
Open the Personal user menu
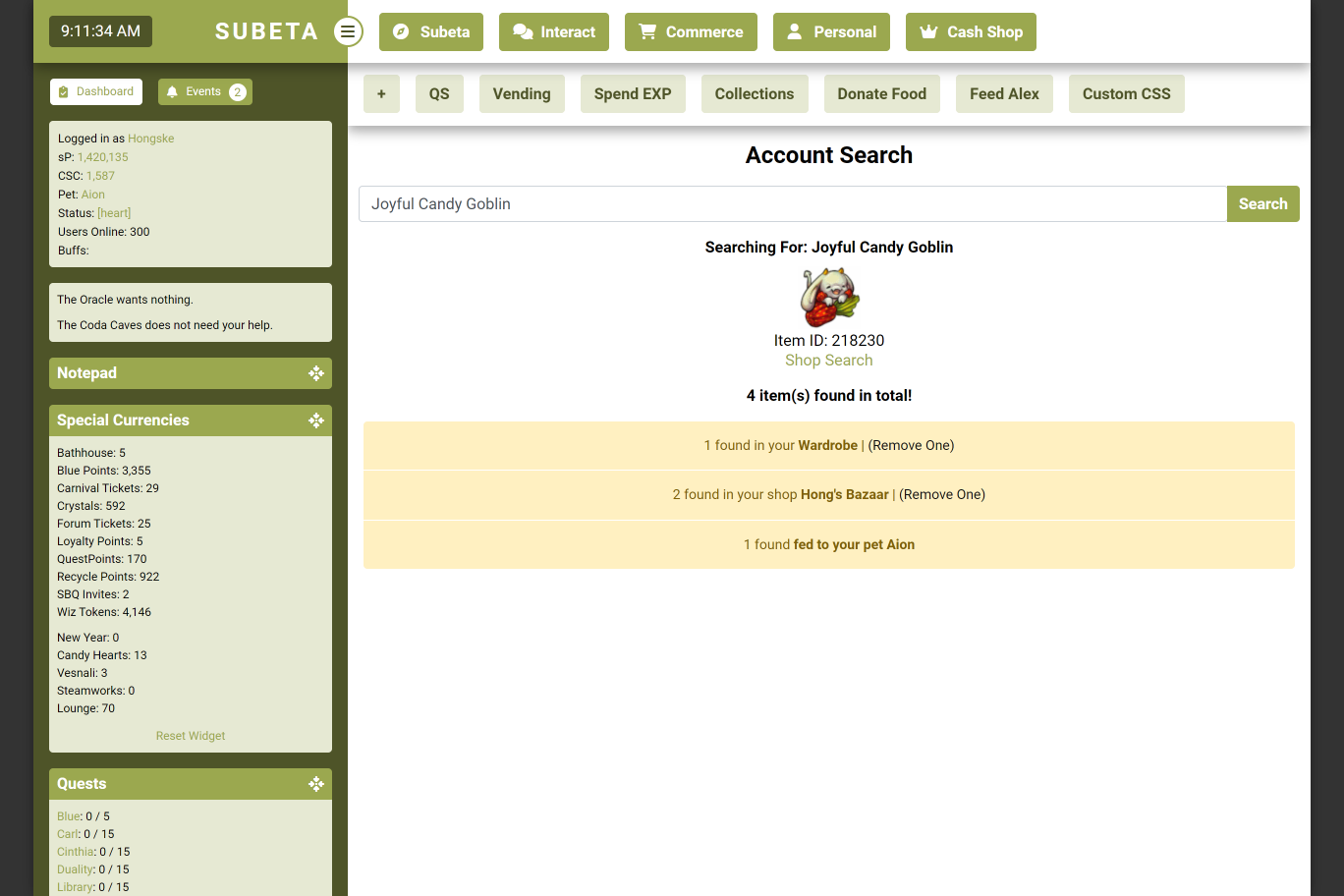point(831,31)
